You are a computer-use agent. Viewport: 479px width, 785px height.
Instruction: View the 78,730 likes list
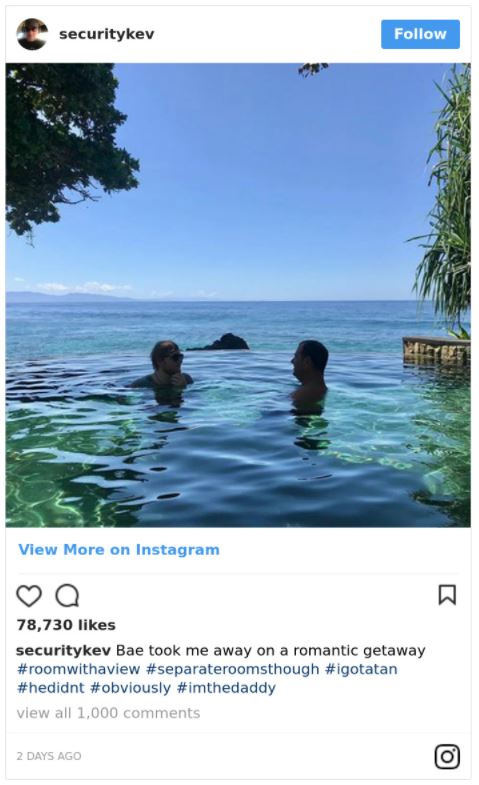[66, 625]
